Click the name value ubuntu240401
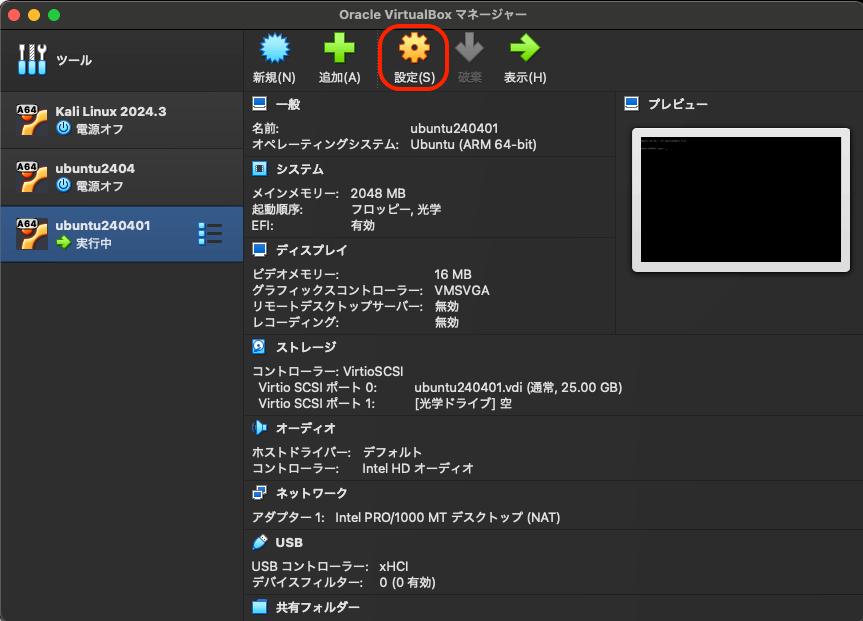 (x=454, y=128)
